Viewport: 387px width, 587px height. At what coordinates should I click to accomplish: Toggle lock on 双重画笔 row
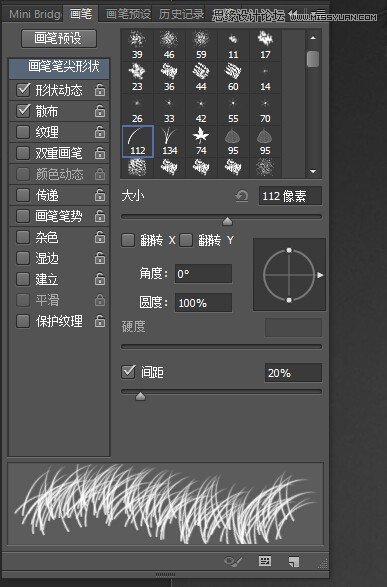(100, 153)
